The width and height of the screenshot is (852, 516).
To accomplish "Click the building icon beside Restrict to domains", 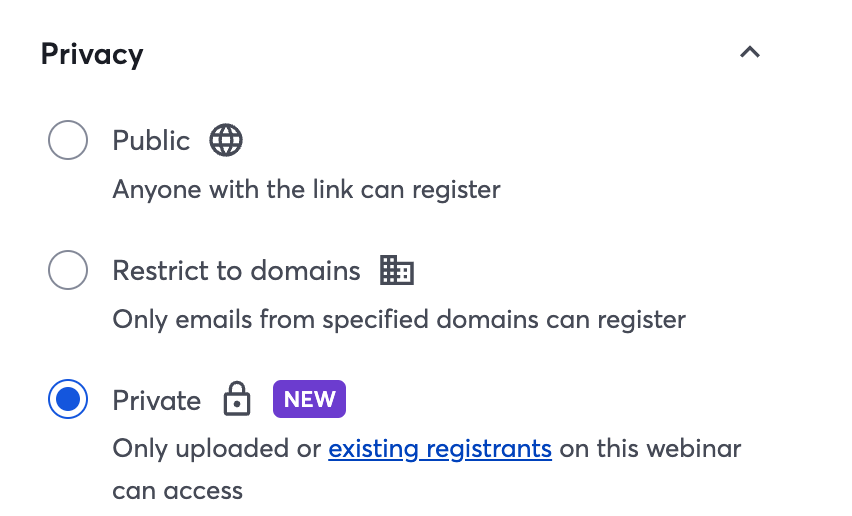I will click(x=397, y=270).
